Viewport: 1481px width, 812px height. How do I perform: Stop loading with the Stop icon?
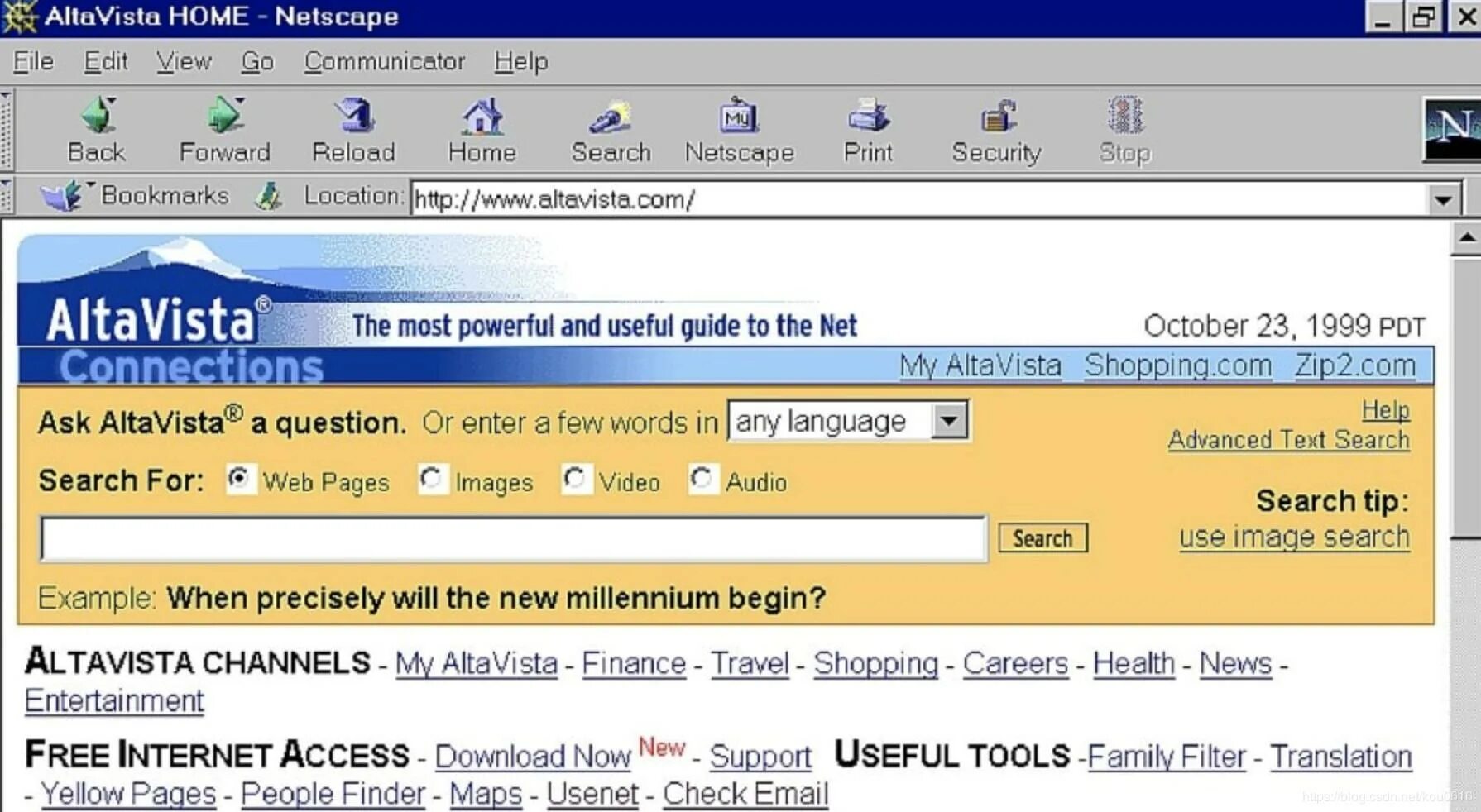(x=1125, y=116)
